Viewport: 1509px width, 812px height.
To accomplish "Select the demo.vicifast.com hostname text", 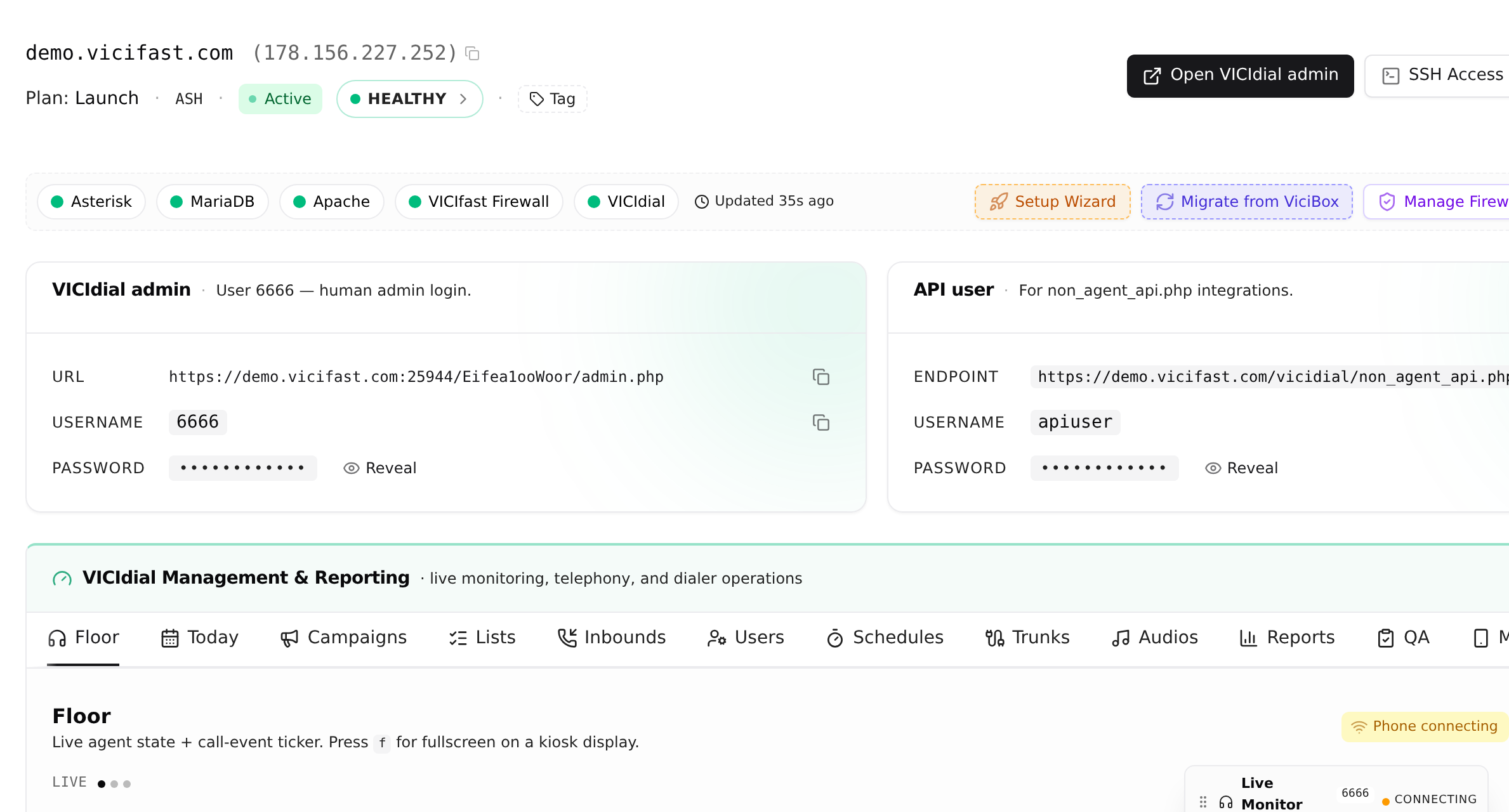I will coord(129,53).
